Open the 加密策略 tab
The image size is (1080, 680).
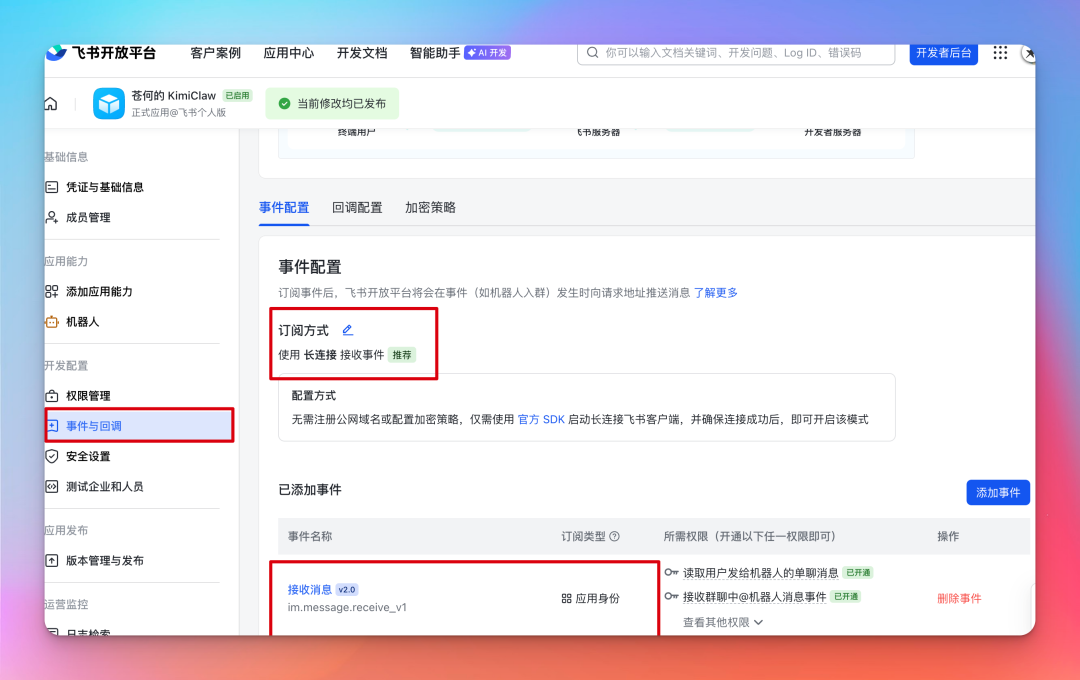(x=430, y=207)
